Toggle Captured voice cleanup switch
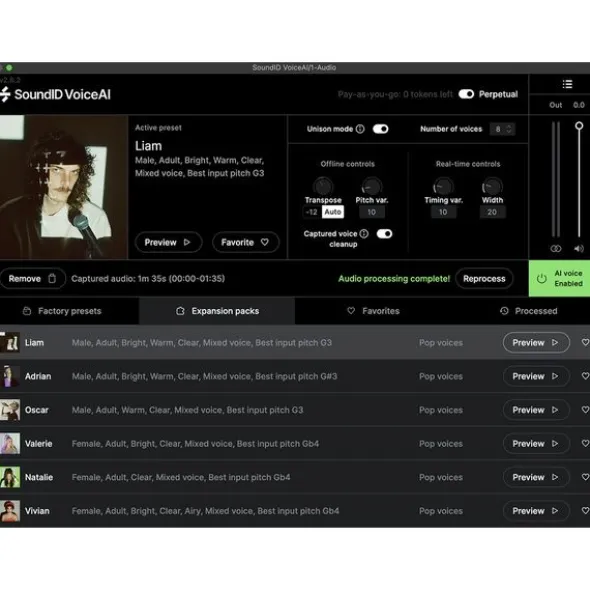Screen dimensions: 590x591 point(384,234)
